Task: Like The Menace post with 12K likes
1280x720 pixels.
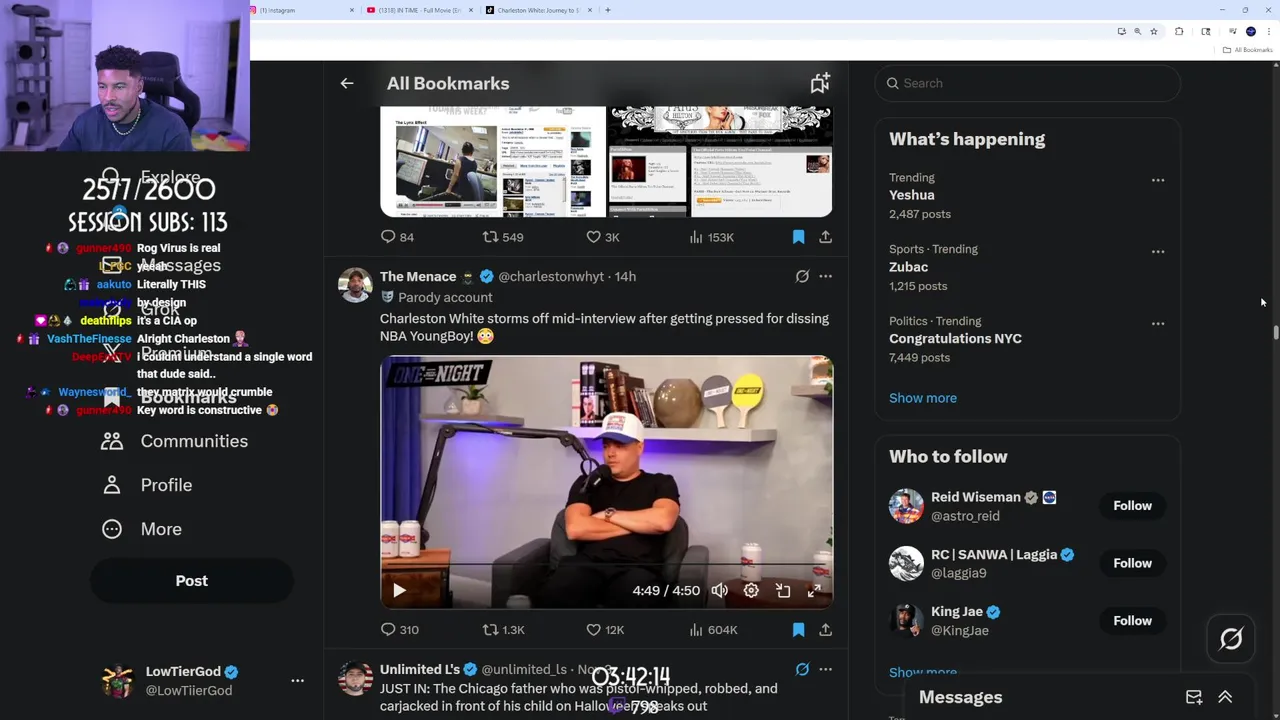Action: [605, 630]
